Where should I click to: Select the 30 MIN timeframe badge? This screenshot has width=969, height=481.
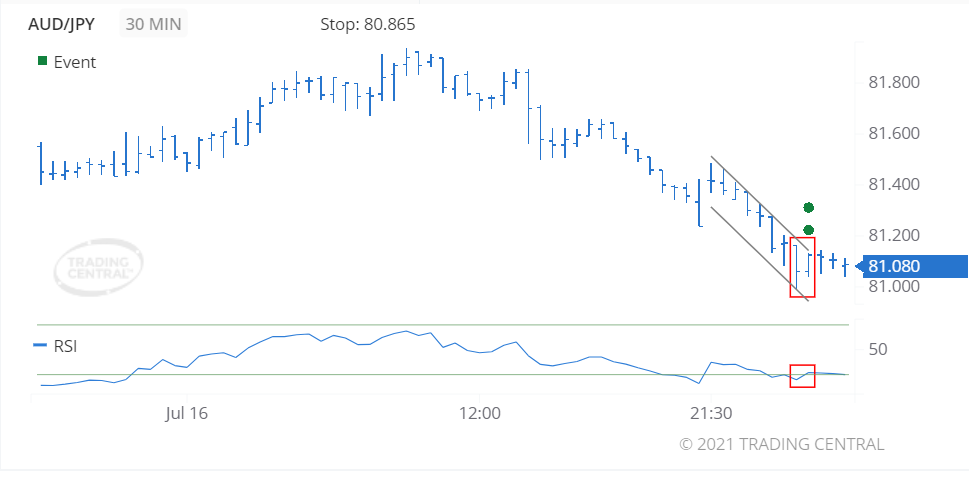153,24
